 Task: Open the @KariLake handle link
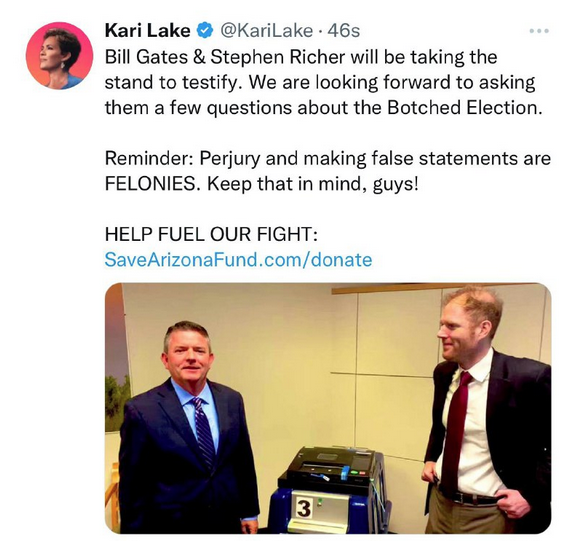pos(266,31)
